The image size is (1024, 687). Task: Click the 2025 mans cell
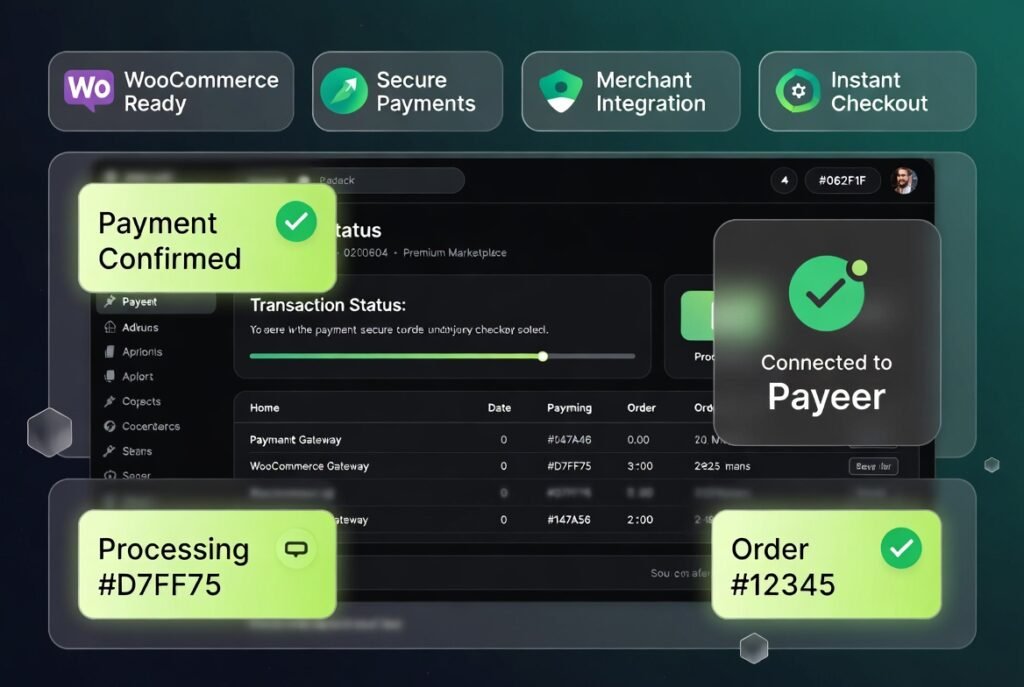(x=722, y=466)
